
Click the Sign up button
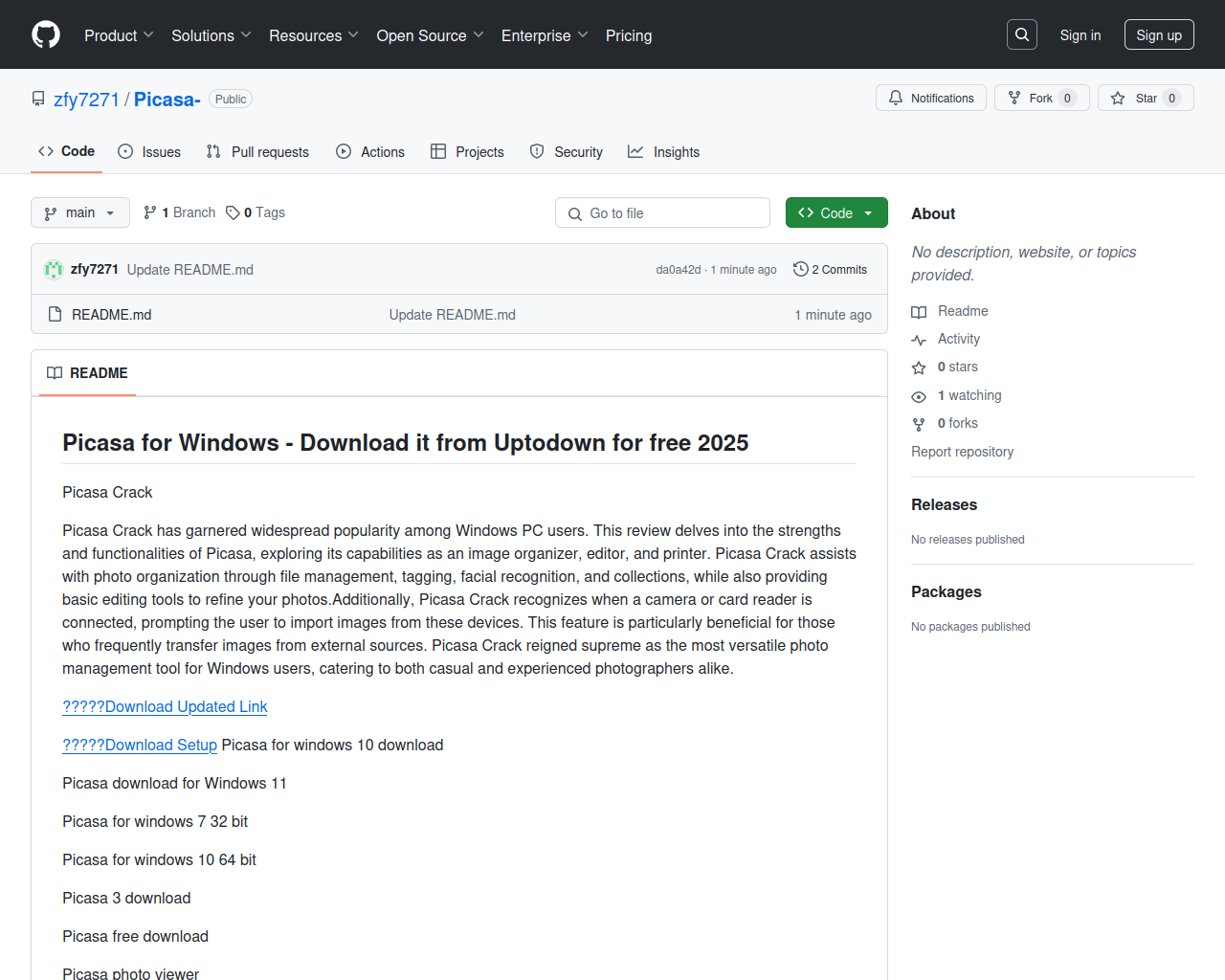tap(1159, 34)
